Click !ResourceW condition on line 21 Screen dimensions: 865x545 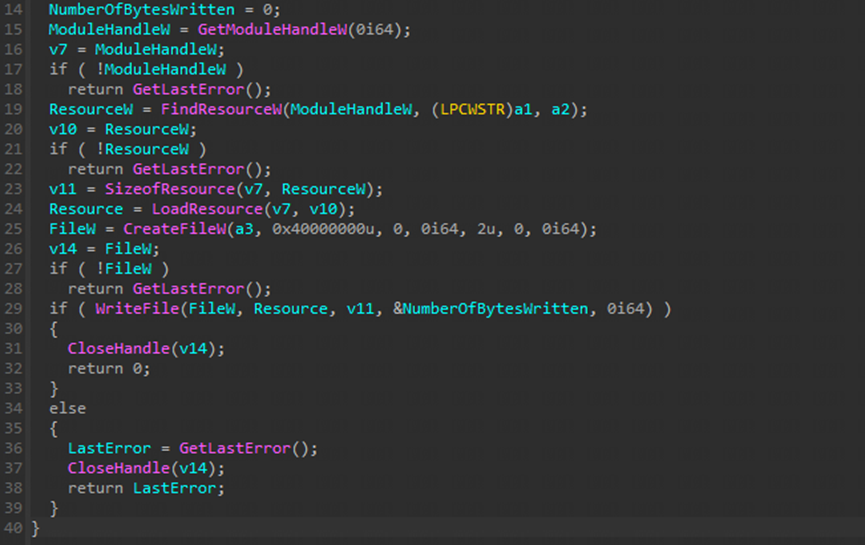point(142,149)
